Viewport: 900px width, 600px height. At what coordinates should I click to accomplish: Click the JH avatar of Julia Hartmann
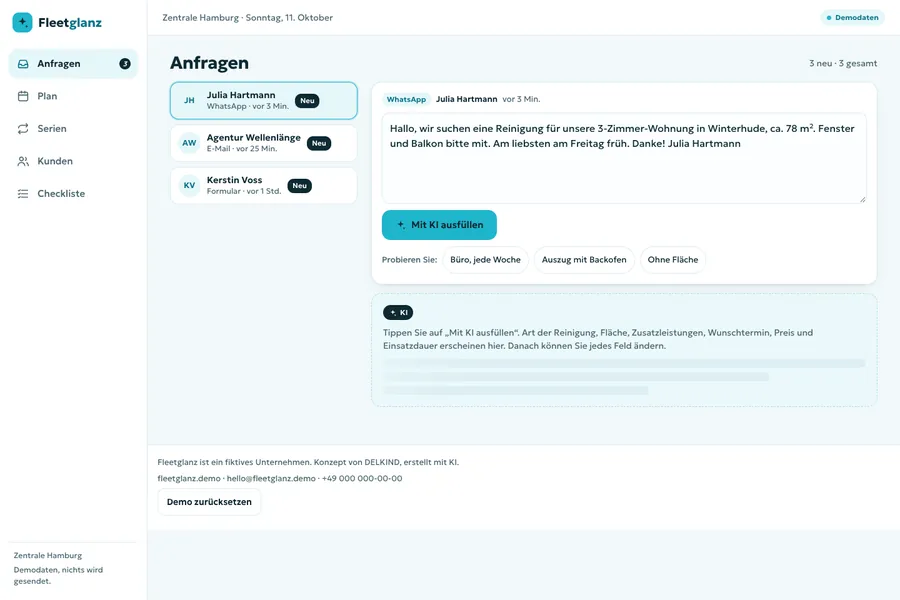[189, 100]
